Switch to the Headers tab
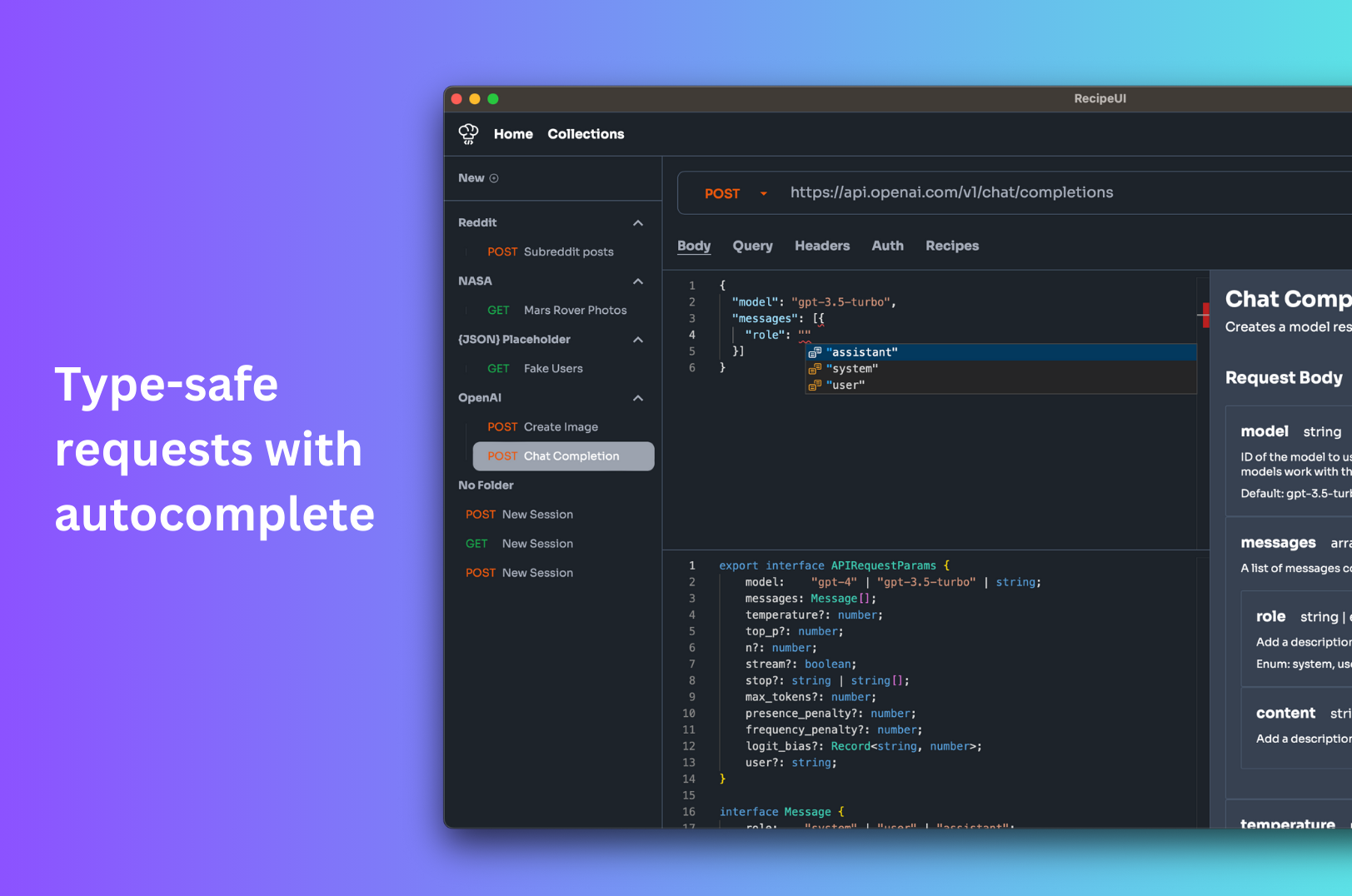Image resolution: width=1352 pixels, height=896 pixels. [x=821, y=246]
